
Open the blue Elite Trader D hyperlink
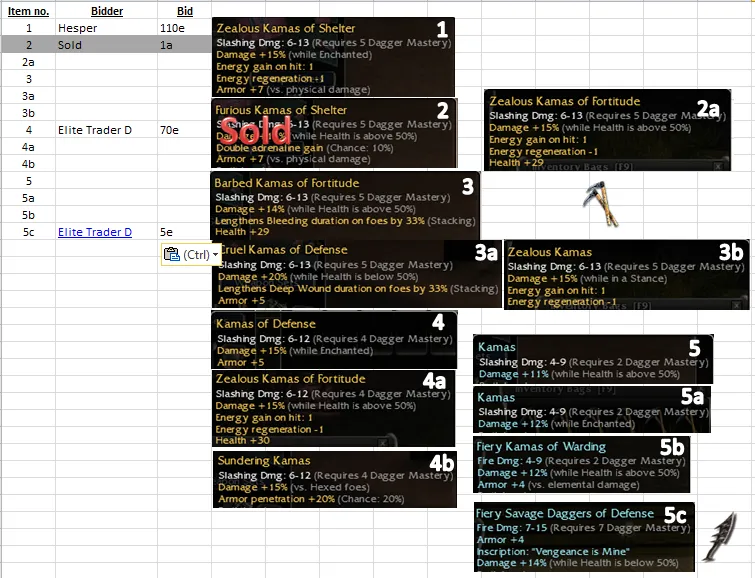click(x=94, y=232)
